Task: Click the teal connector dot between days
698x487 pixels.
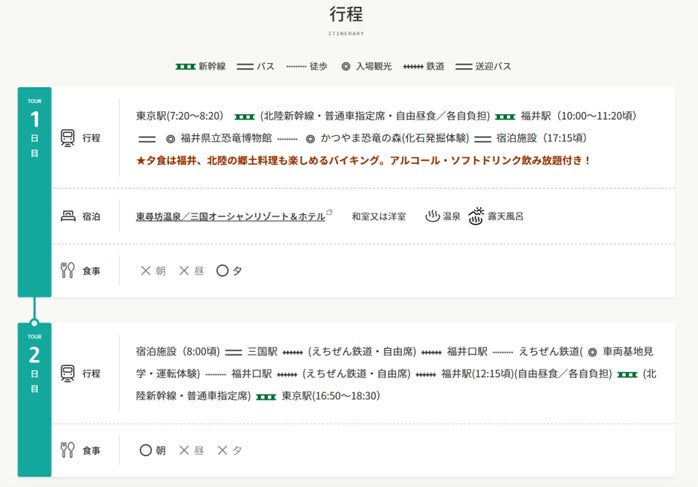Action: [34, 322]
